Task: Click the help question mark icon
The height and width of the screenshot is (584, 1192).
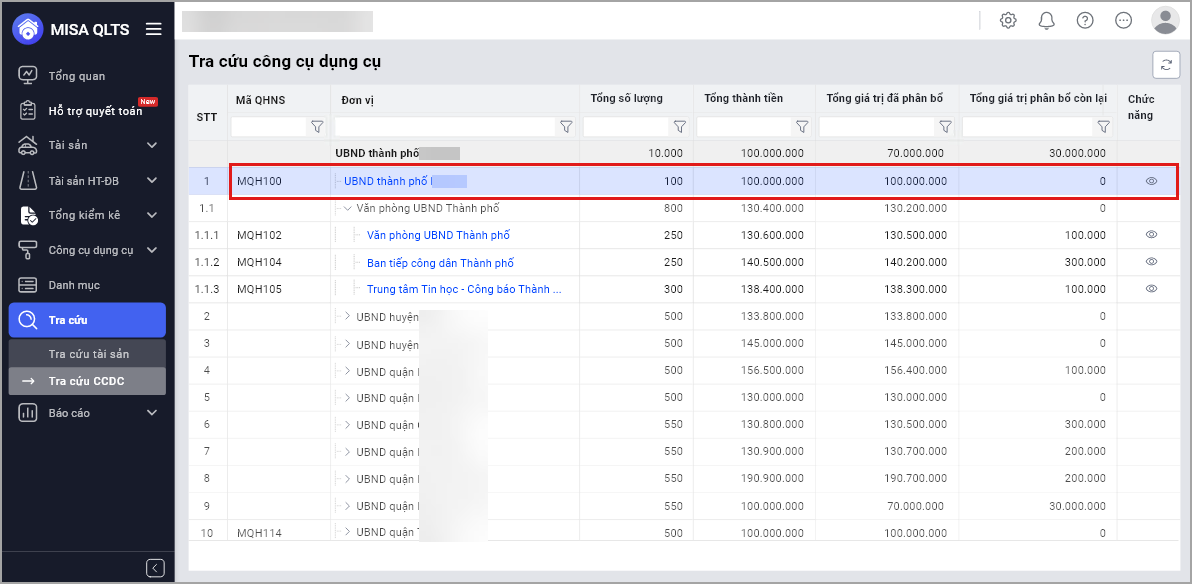Action: click(x=1085, y=20)
